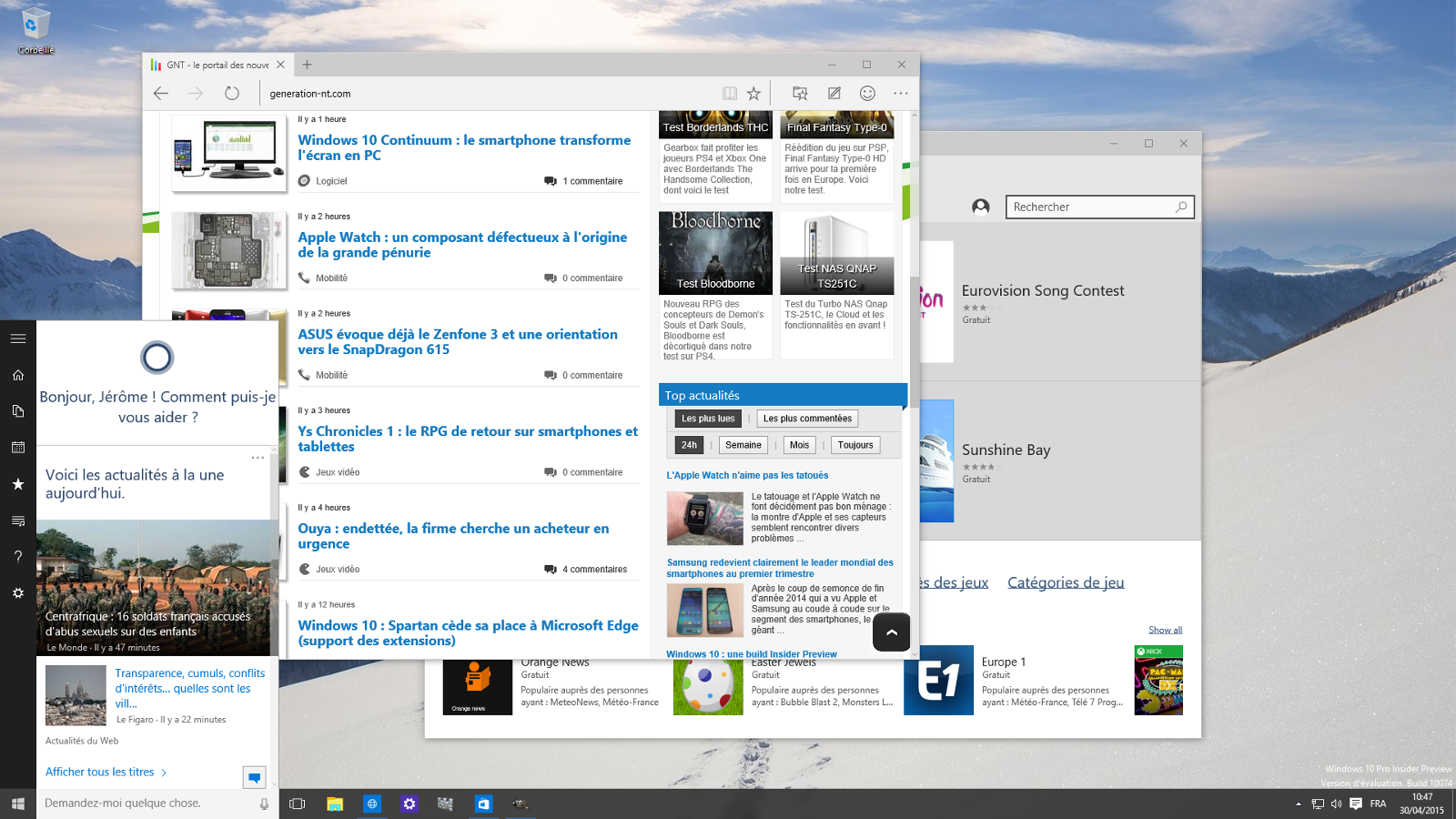The image size is (1456, 819).
Task: Click the volume tray icon
Action: point(1336,804)
